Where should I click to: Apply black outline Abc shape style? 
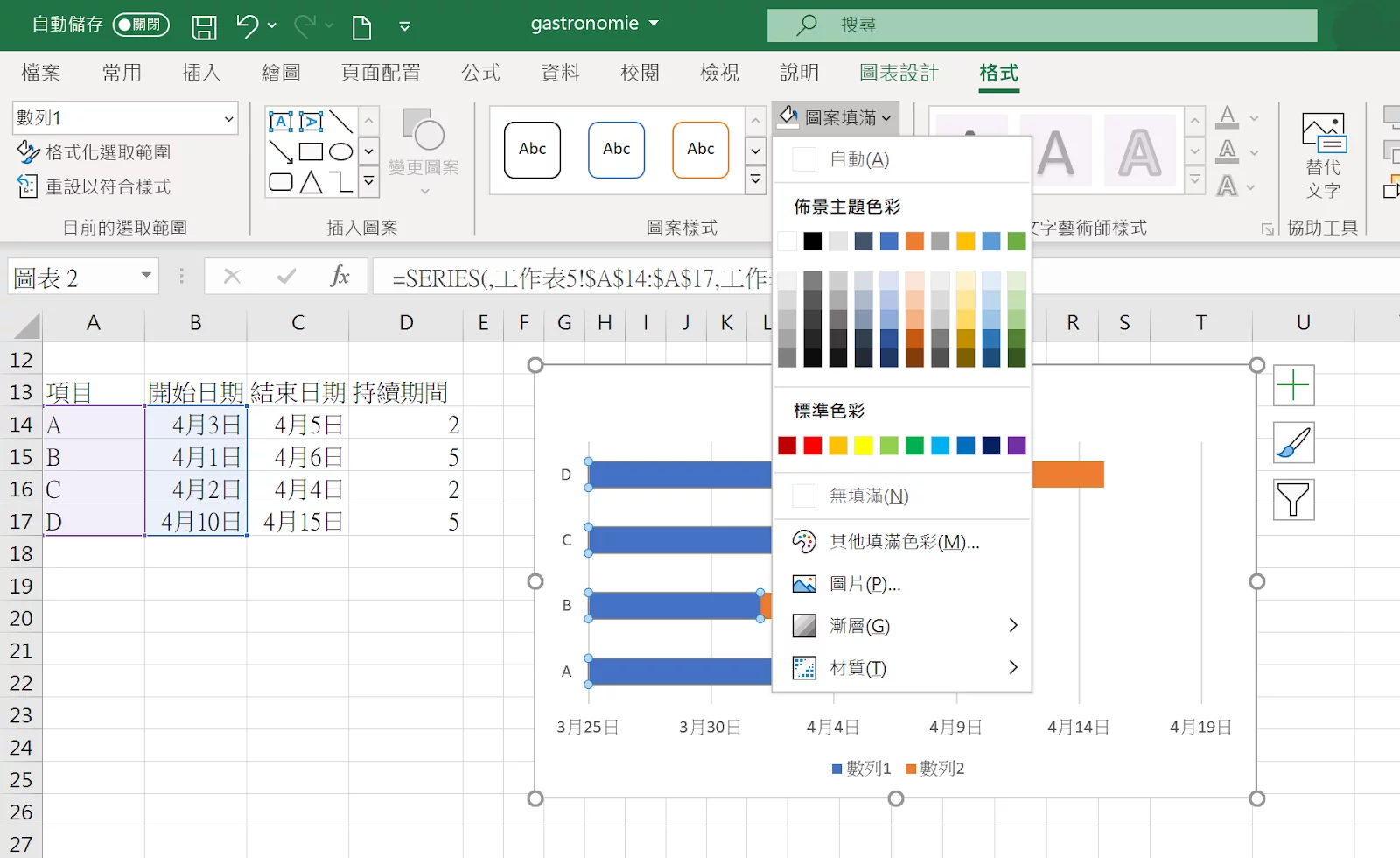click(x=533, y=150)
